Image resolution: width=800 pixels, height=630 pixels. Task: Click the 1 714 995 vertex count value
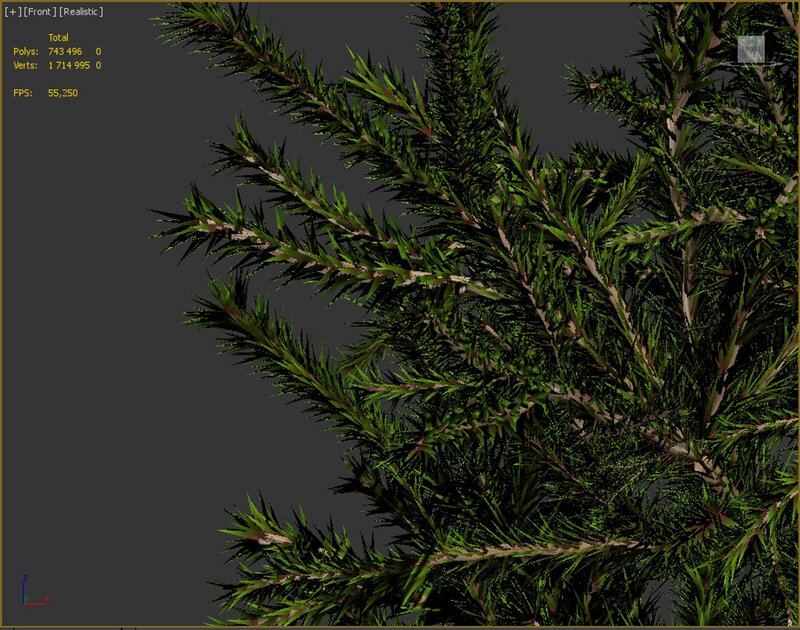coord(69,65)
